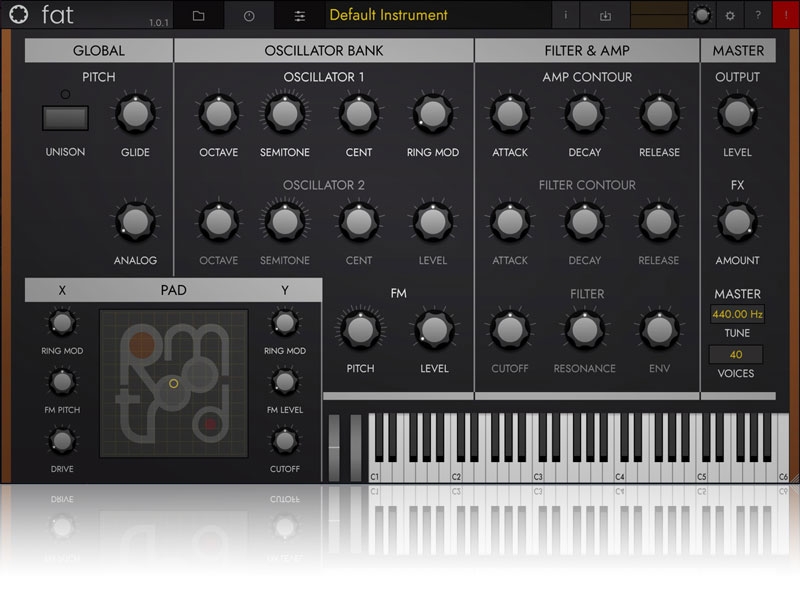Click the yellow cursor in XY pad
The image size is (800, 615).
173,383
